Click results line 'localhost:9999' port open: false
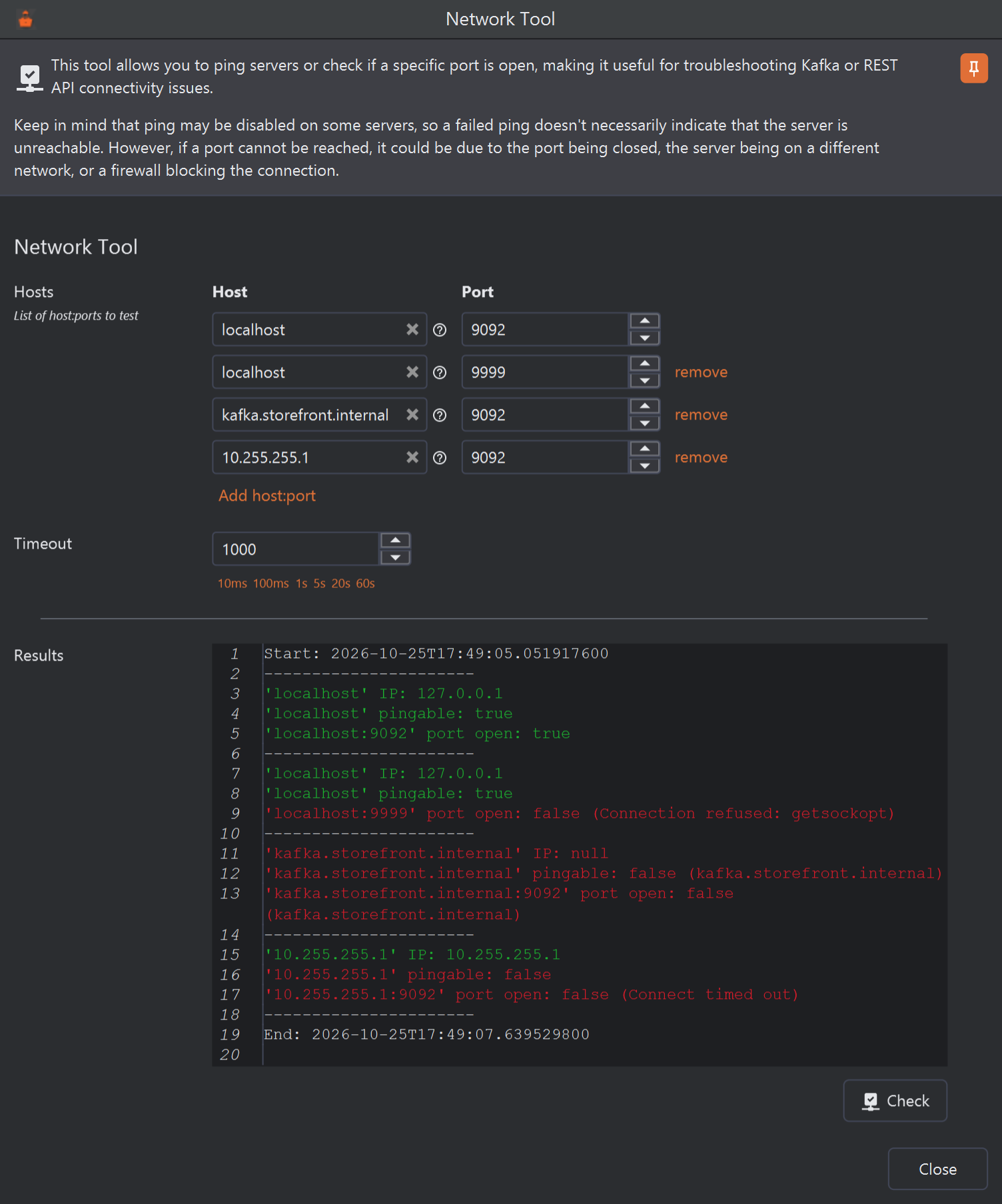 click(x=579, y=813)
